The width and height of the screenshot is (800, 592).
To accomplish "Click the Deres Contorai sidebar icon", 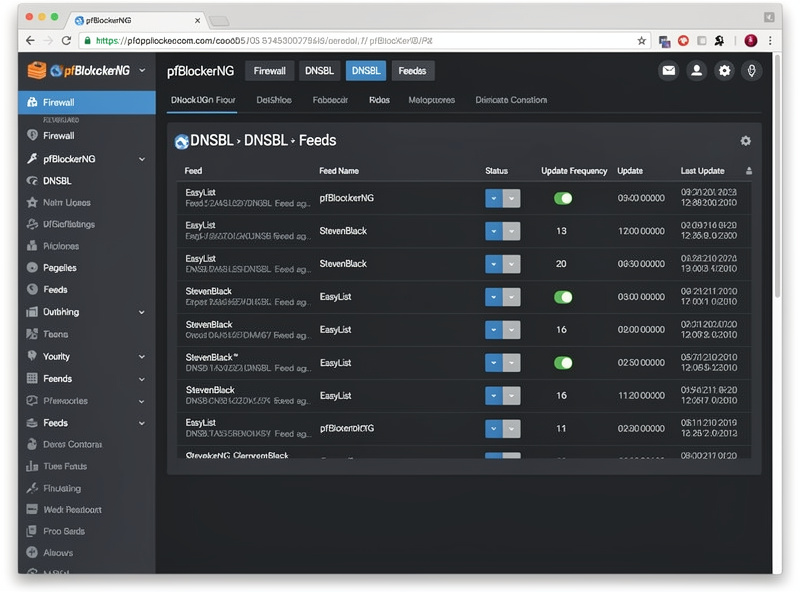I will coord(32,444).
